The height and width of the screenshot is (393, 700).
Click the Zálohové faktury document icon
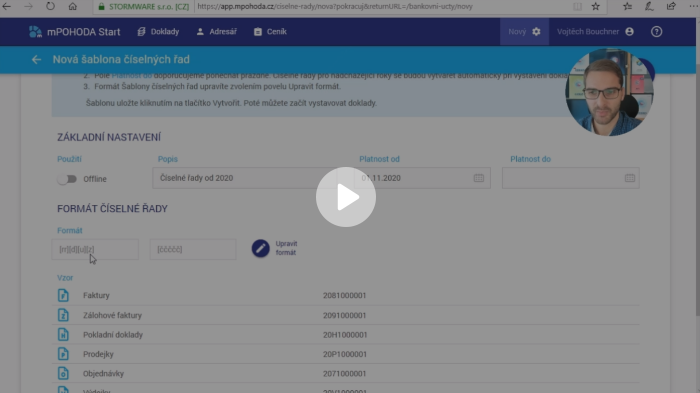tap(63, 315)
